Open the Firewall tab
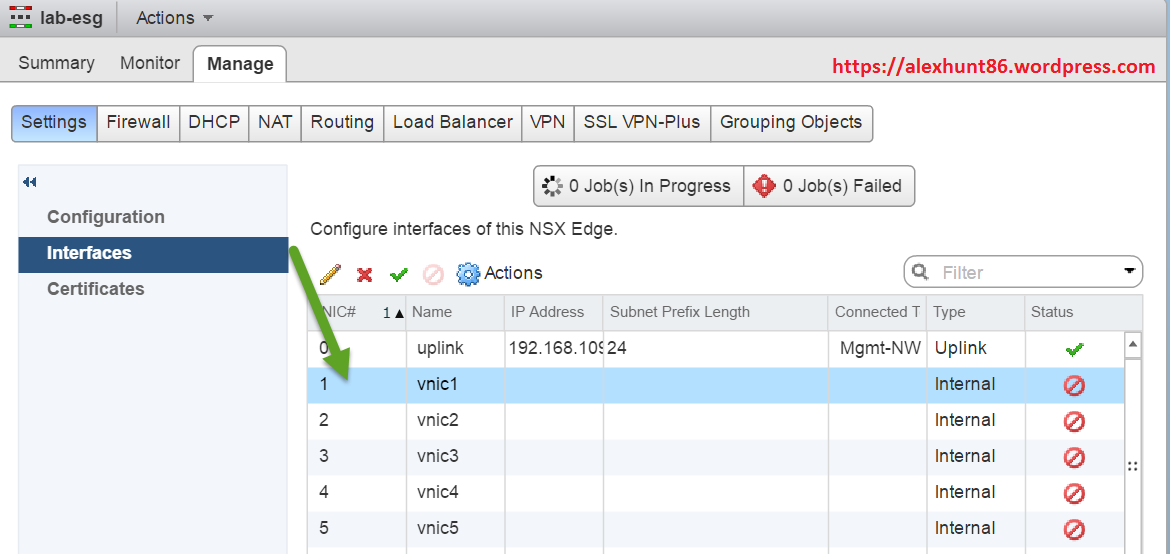Image resolution: width=1170 pixels, height=554 pixels. [138, 122]
